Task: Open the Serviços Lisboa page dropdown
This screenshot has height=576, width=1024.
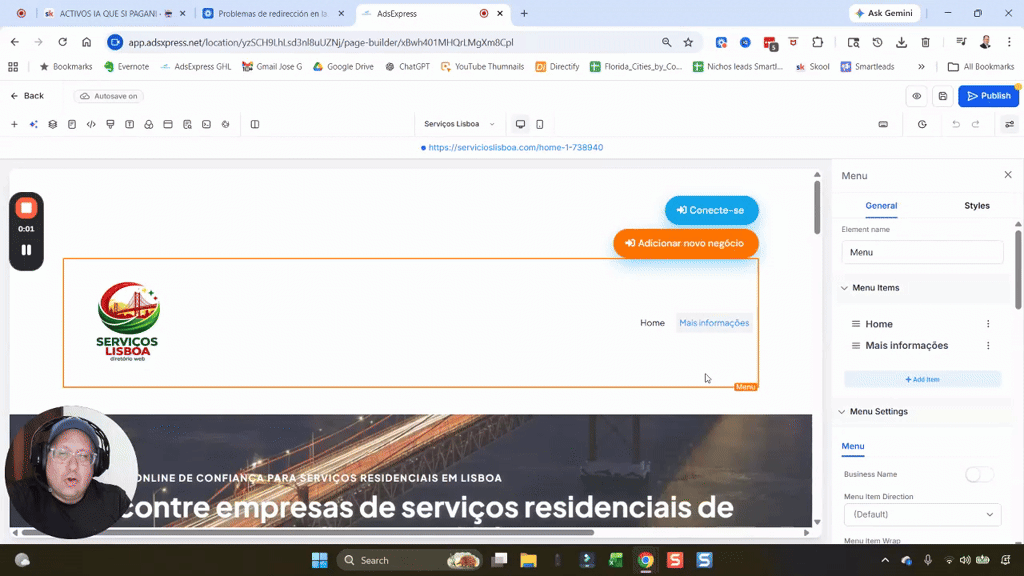Action: [460, 123]
